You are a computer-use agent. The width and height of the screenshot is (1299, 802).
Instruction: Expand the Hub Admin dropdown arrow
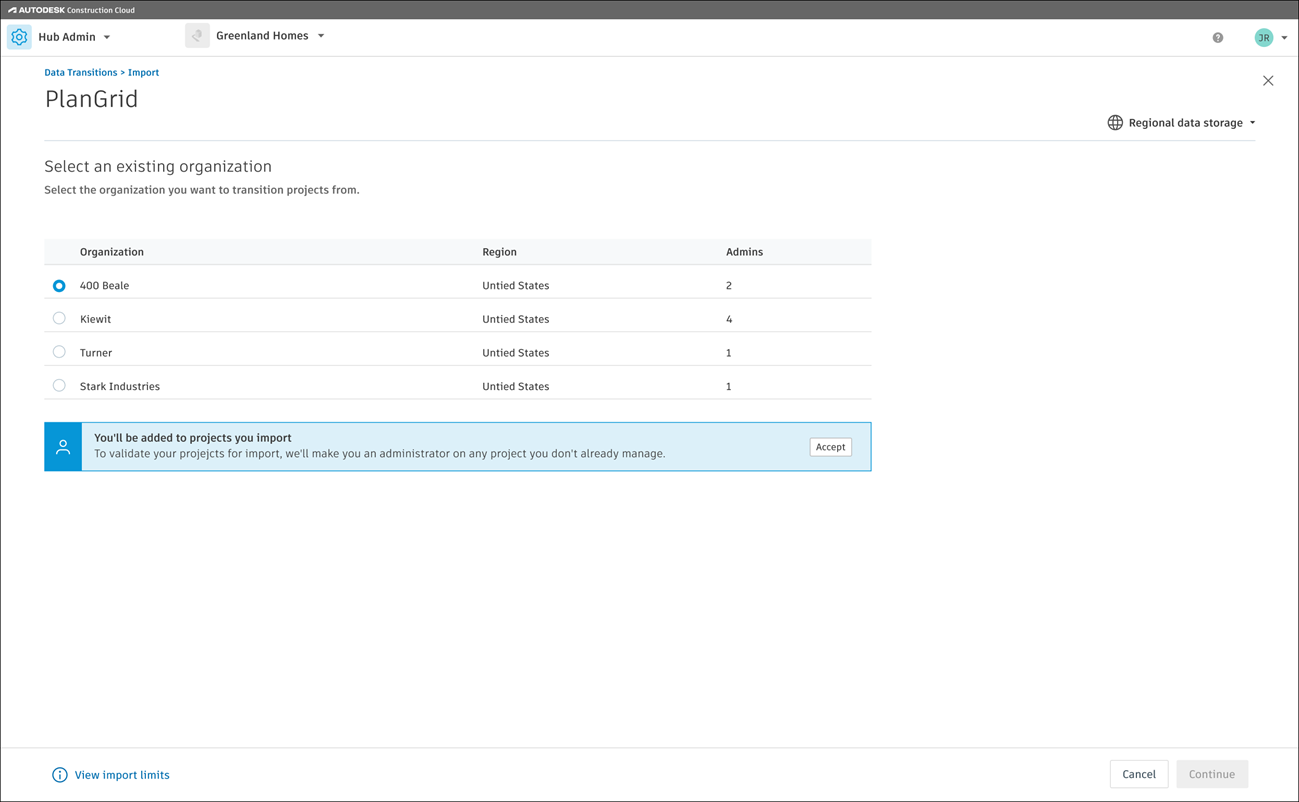107,38
